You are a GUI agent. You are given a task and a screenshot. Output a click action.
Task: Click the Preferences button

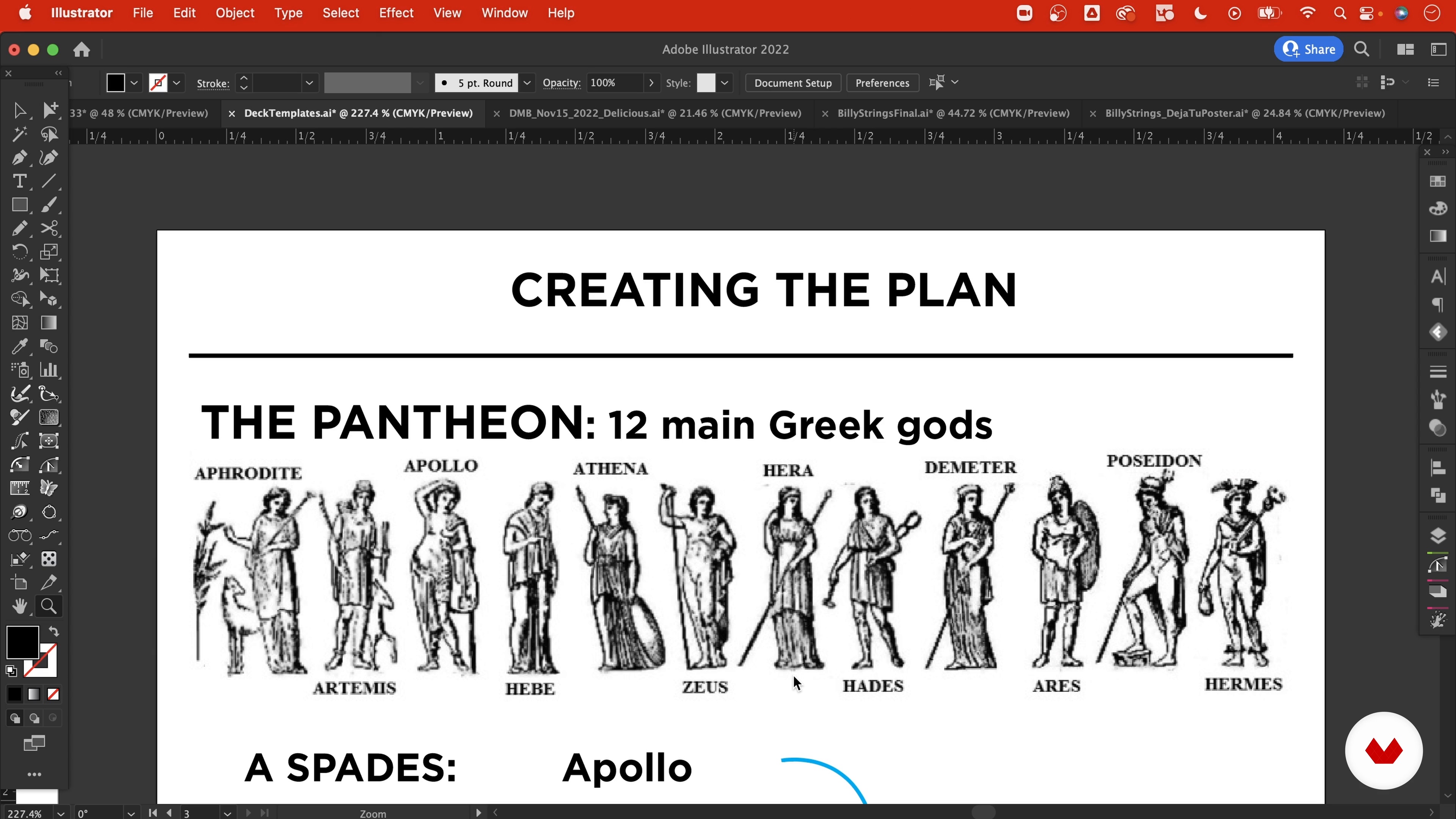click(x=882, y=83)
